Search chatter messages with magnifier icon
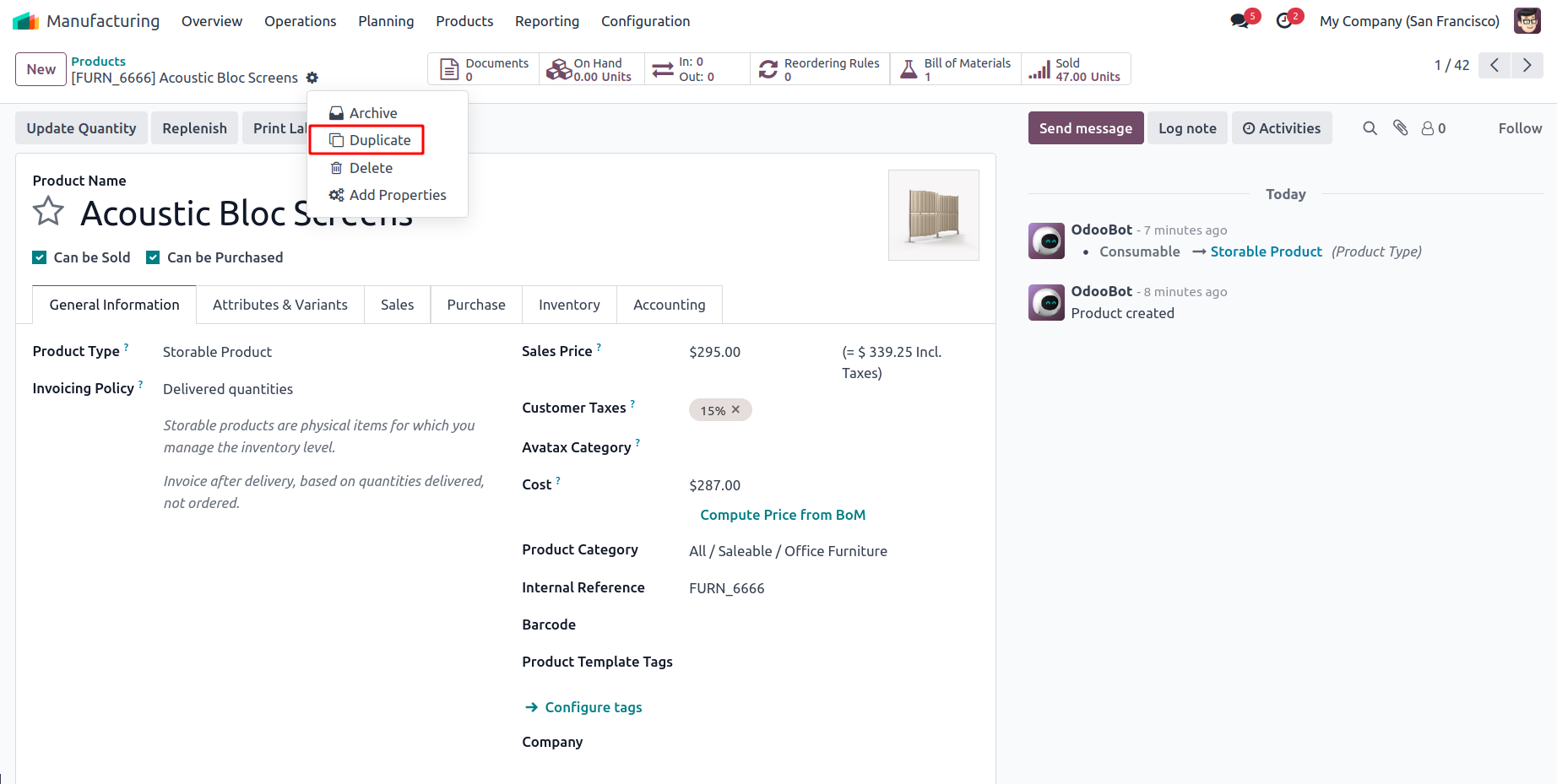This screenshot has width=1557, height=784. [x=1370, y=128]
